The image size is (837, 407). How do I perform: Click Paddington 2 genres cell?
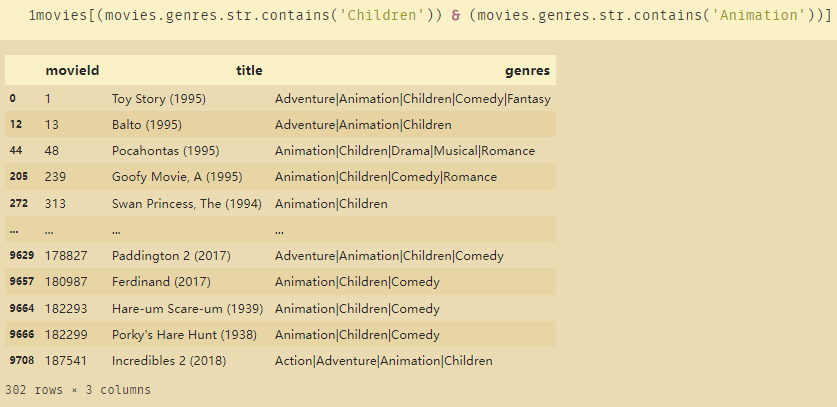pyautogui.click(x=389, y=256)
